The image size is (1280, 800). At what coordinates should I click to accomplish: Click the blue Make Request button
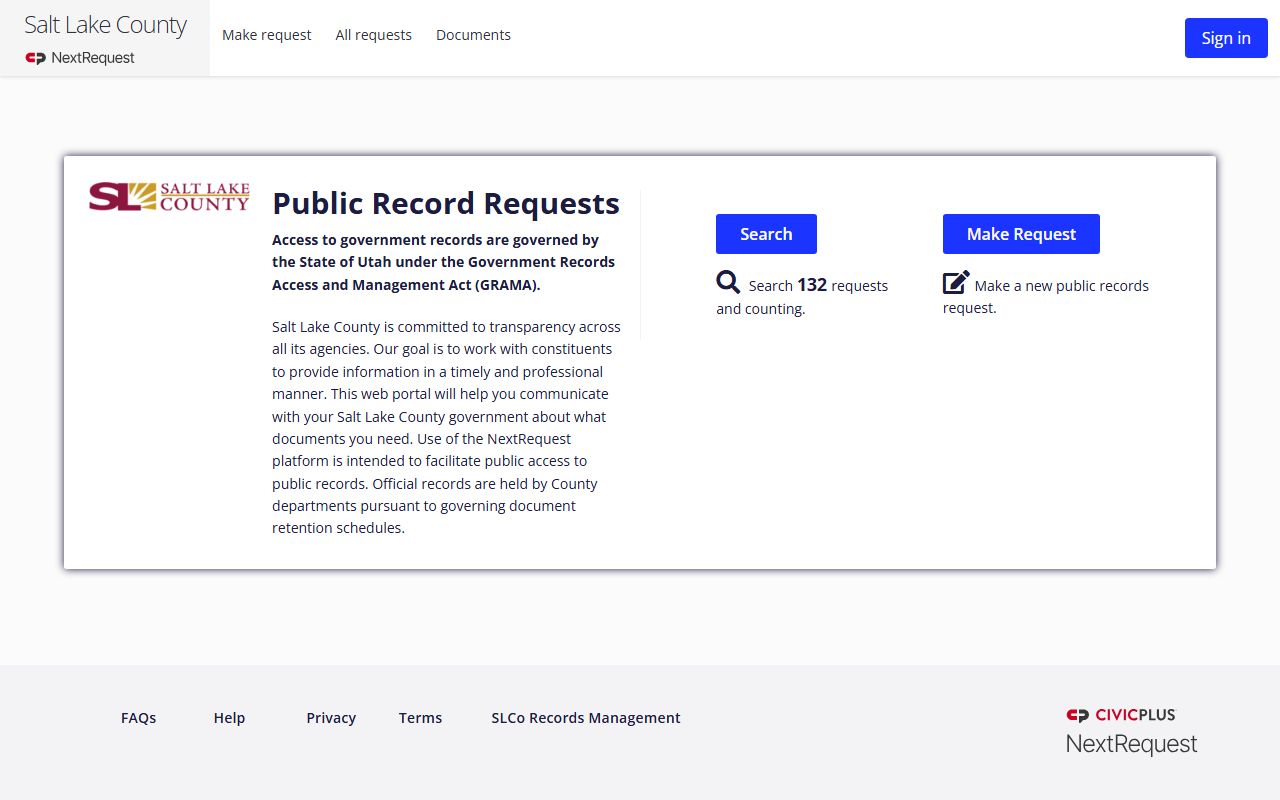[x=1021, y=234]
